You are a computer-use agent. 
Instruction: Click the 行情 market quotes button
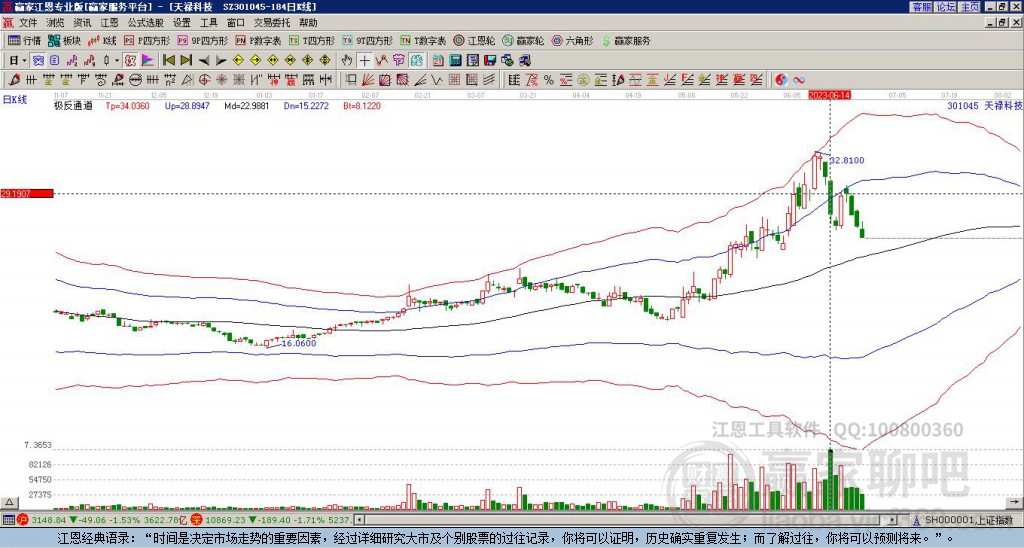[25, 40]
